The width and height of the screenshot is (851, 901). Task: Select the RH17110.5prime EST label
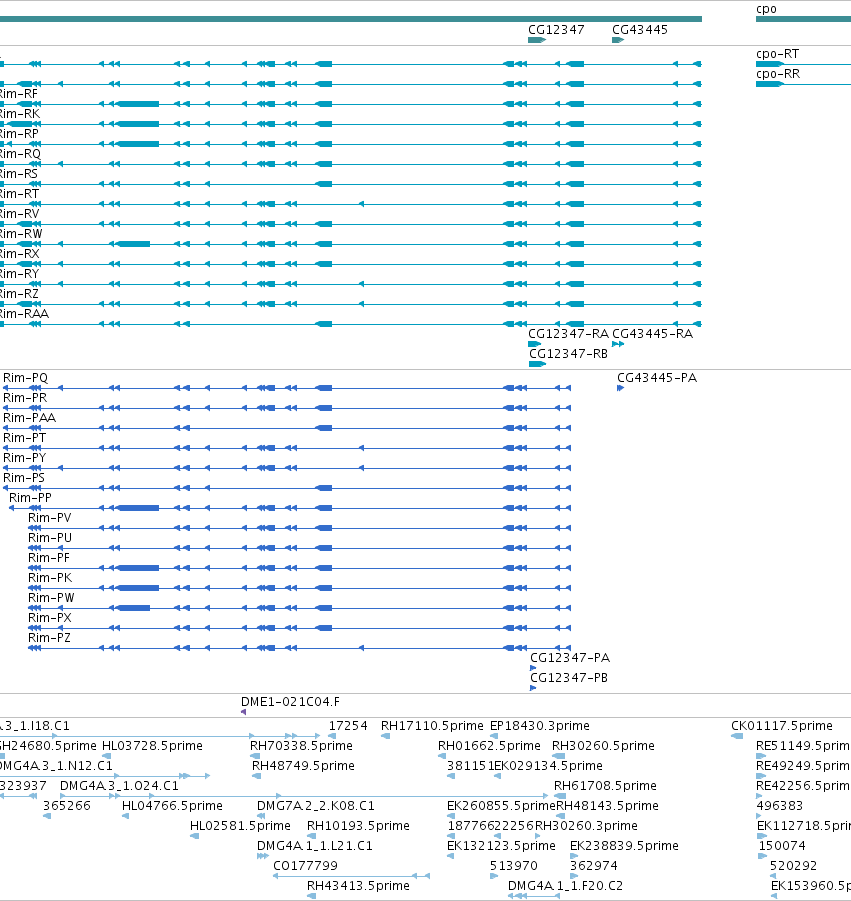tap(432, 726)
